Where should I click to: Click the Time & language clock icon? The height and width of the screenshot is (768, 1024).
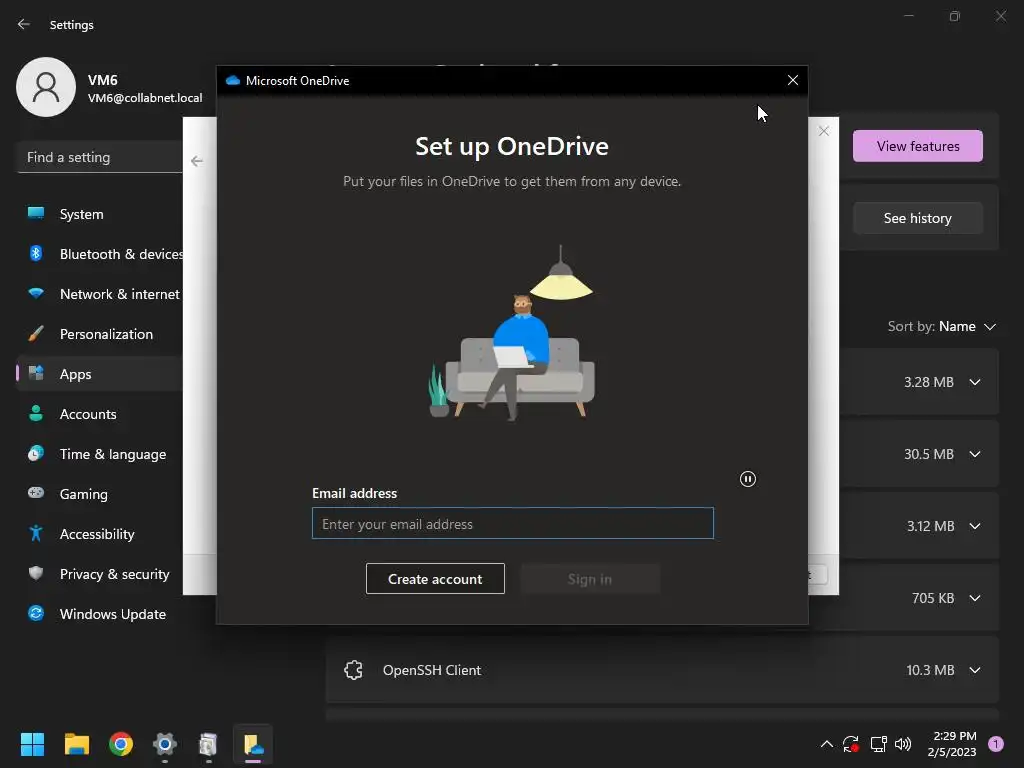pyautogui.click(x=36, y=453)
